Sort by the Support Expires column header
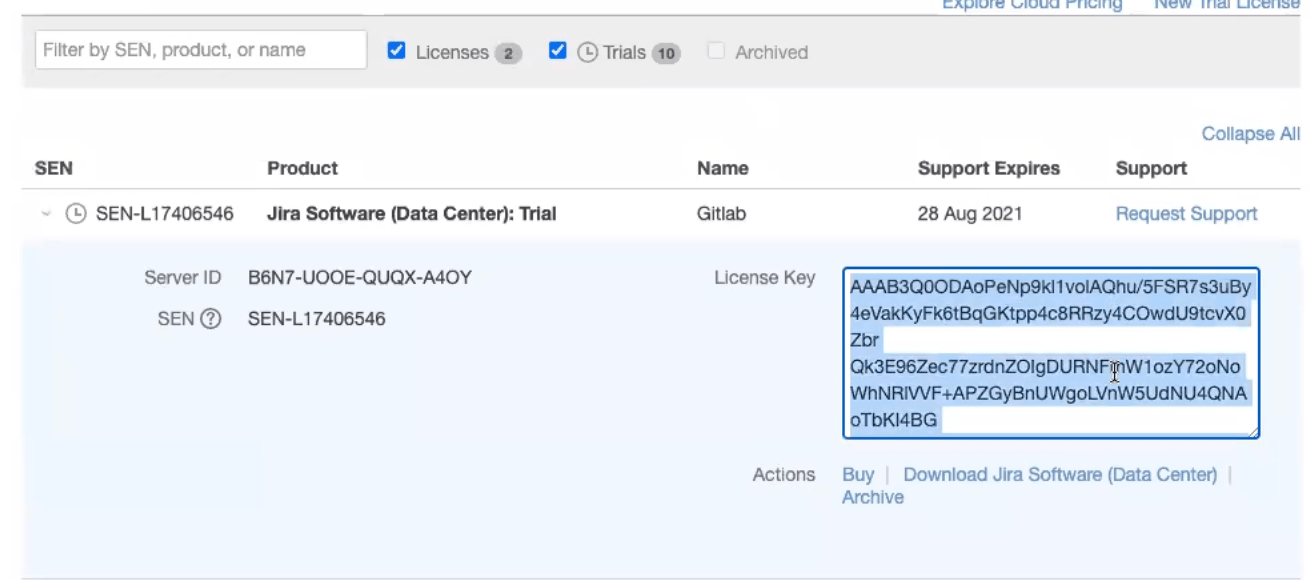 tap(988, 168)
